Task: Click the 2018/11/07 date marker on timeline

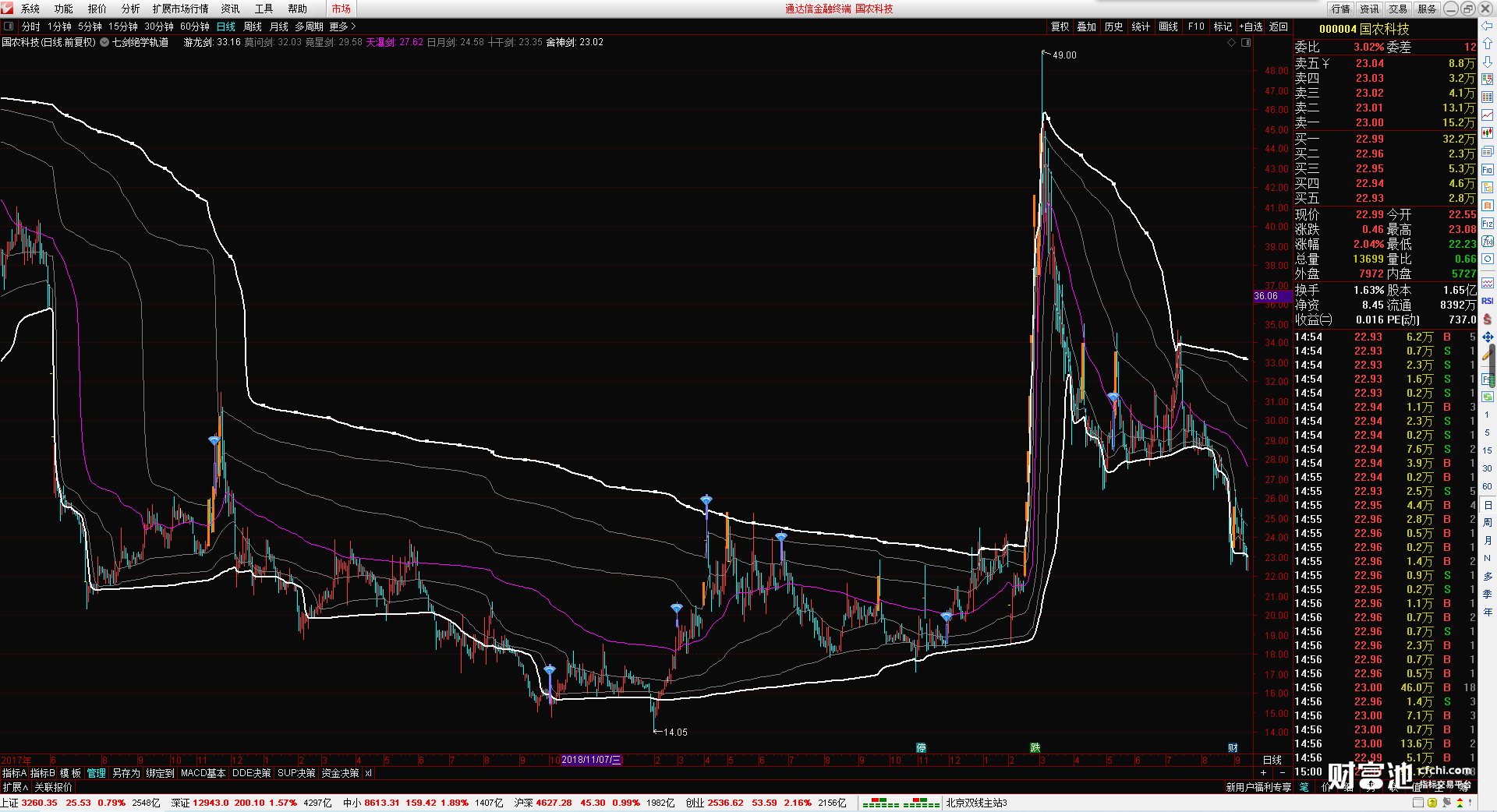Action: (592, 760)
